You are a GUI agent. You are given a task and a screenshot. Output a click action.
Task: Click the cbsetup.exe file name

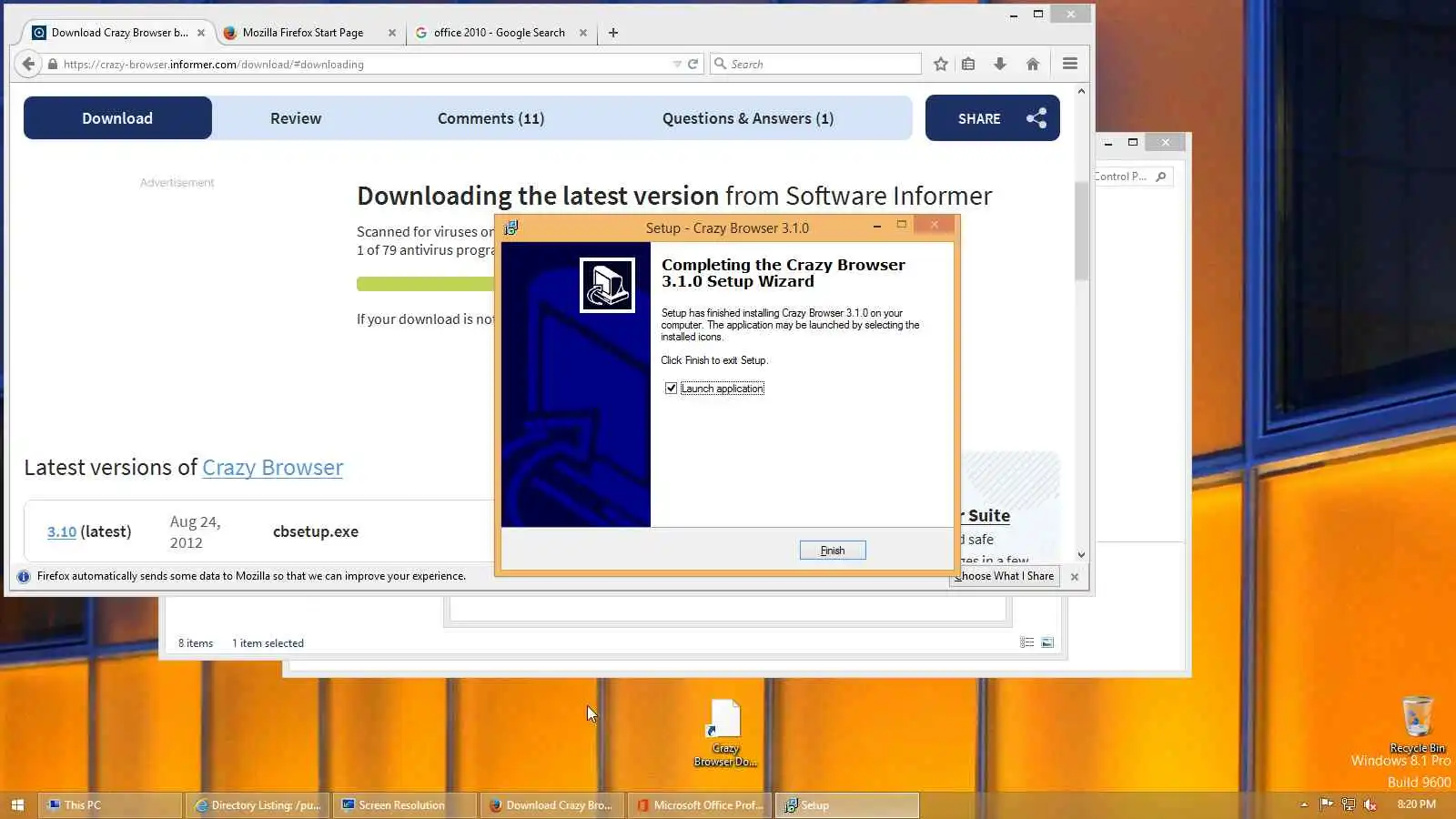[x=316, y=531]
